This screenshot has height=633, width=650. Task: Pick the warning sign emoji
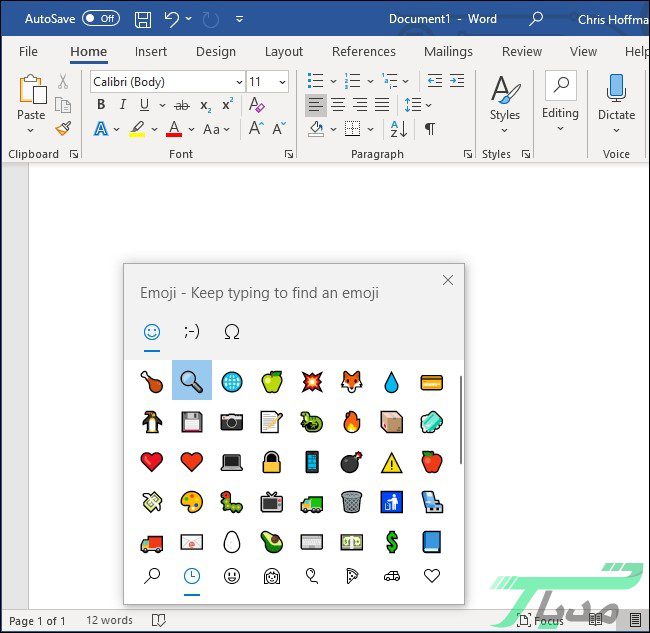pyautogui.click(x=391, y=461)
